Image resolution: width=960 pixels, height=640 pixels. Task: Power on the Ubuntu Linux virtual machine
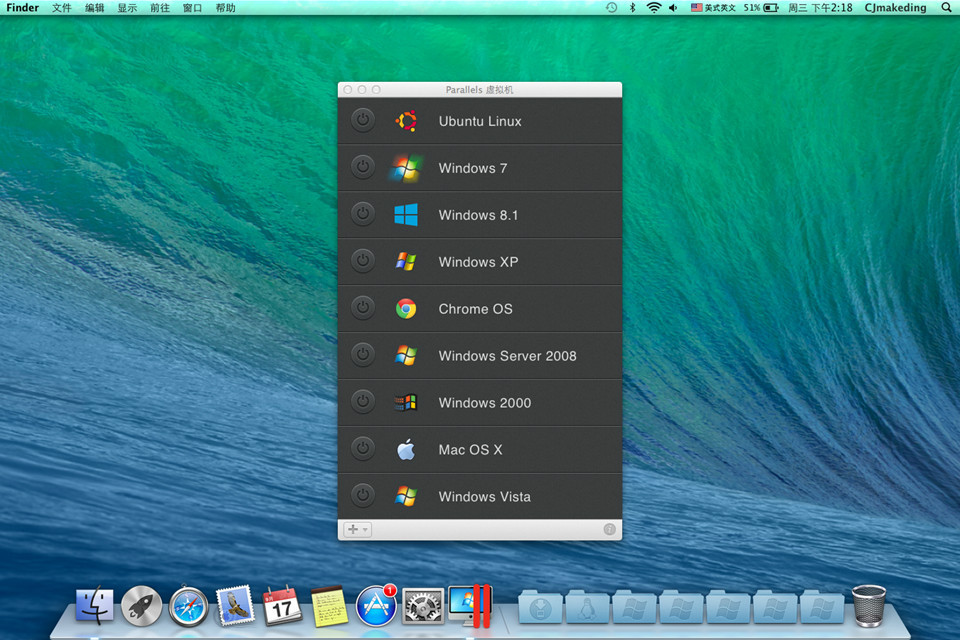pyautogui.click(x=363, y=120)
